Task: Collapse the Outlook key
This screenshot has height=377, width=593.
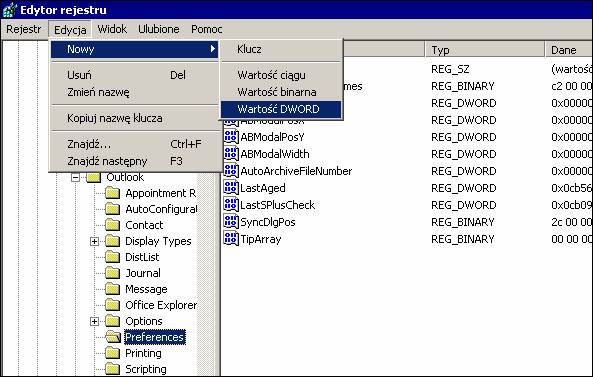Action: (x=76, y=177)
